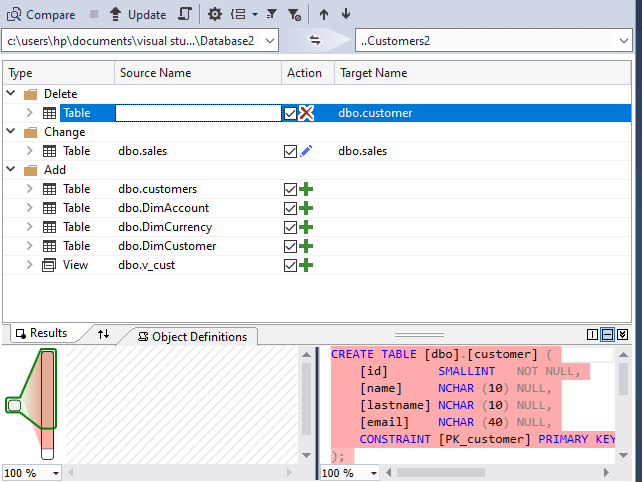Open the Group Results dropdown arrow
The width and height of the screenshot is (642, 482).
pos(255,14)
